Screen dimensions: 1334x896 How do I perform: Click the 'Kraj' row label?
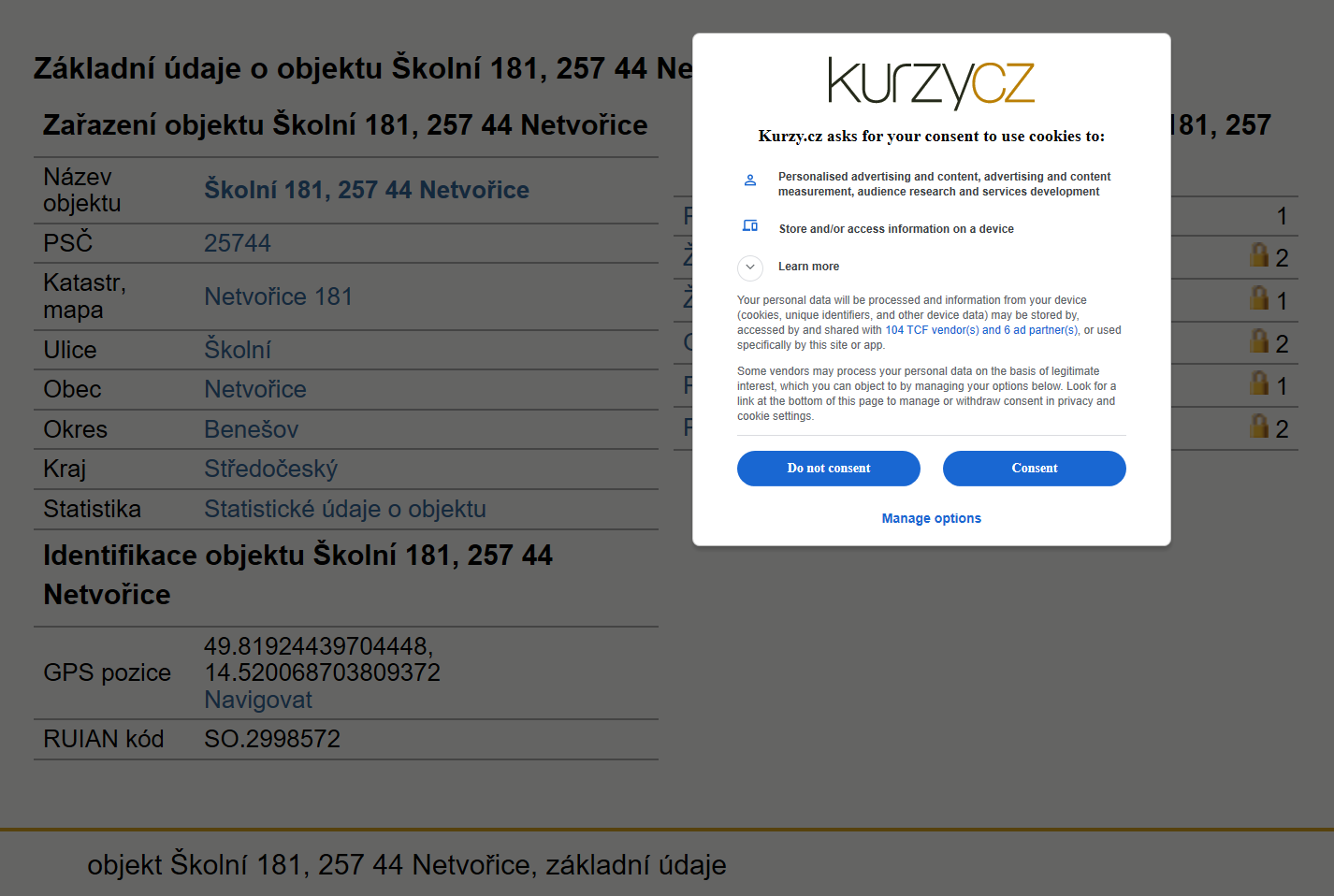tap(65, 469)
